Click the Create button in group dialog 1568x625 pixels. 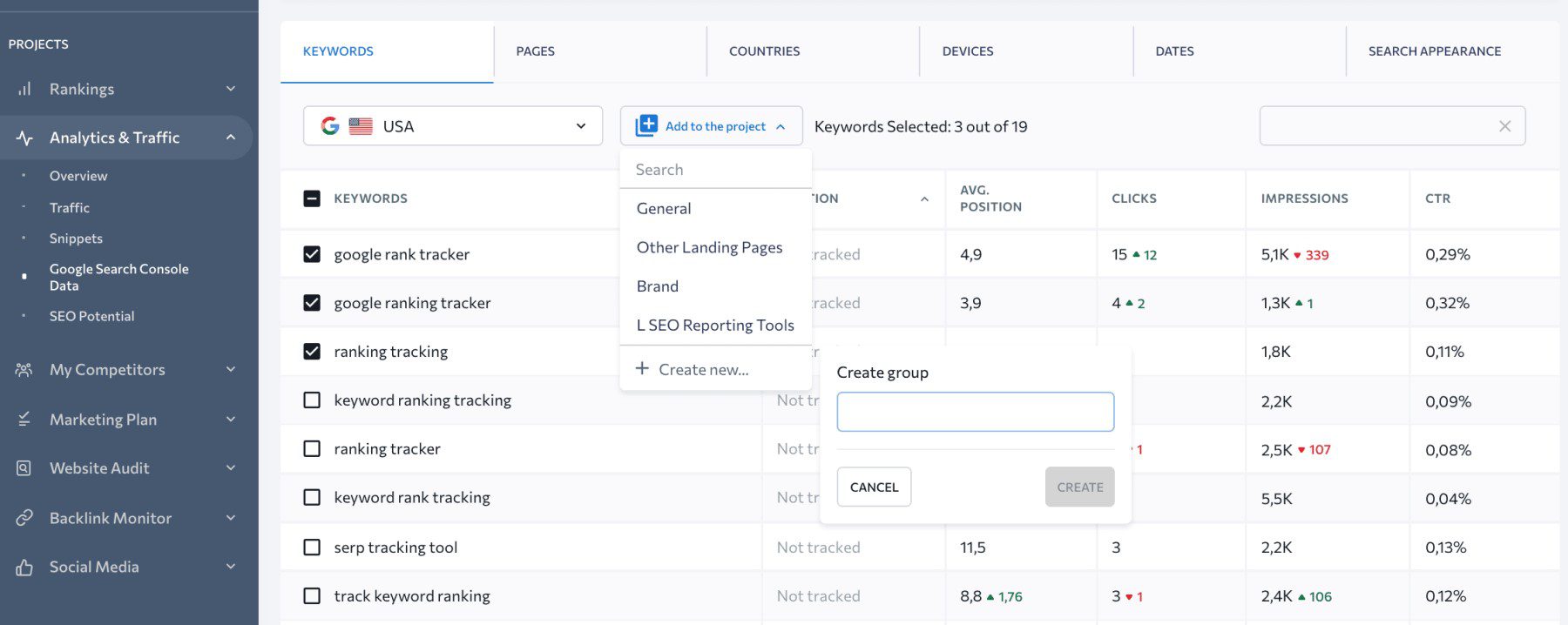point(1079,487)
